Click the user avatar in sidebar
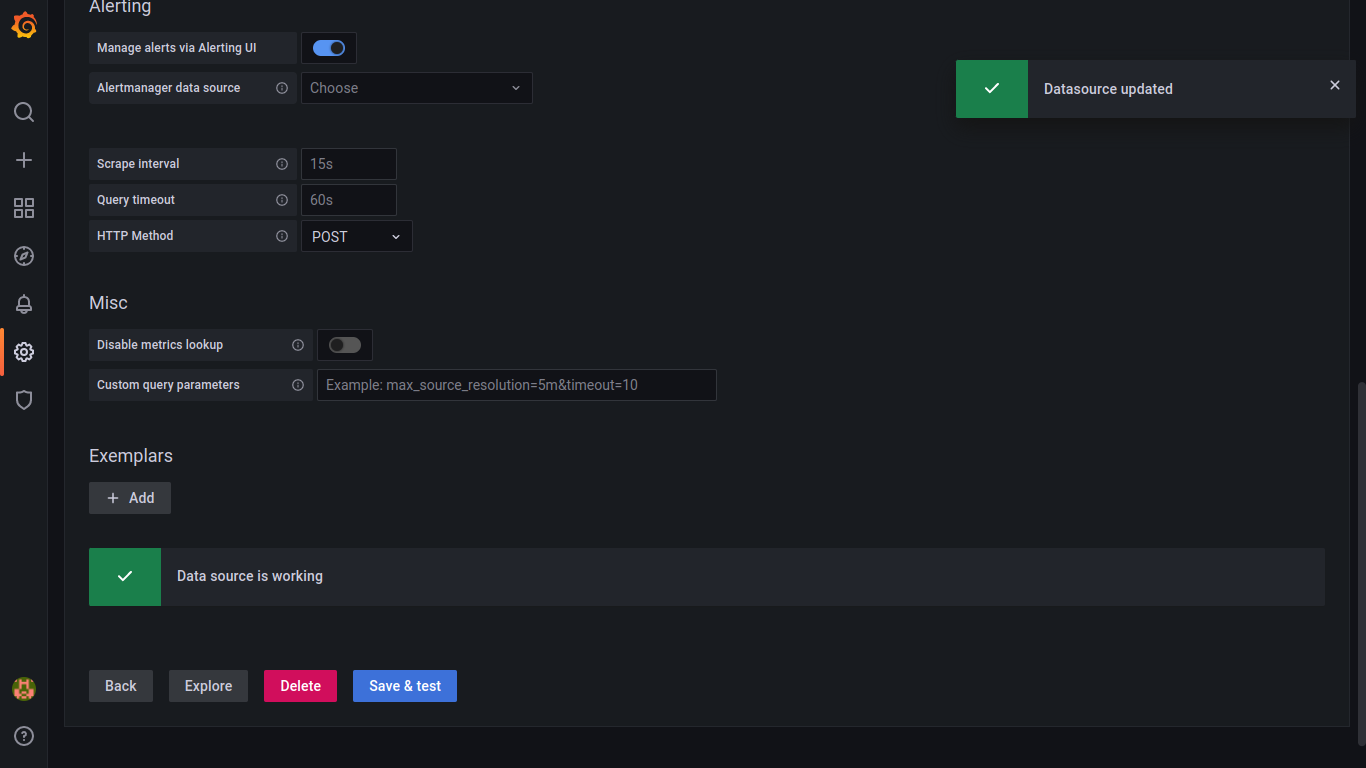The image size is (1366, 768). tap(24, 688)
